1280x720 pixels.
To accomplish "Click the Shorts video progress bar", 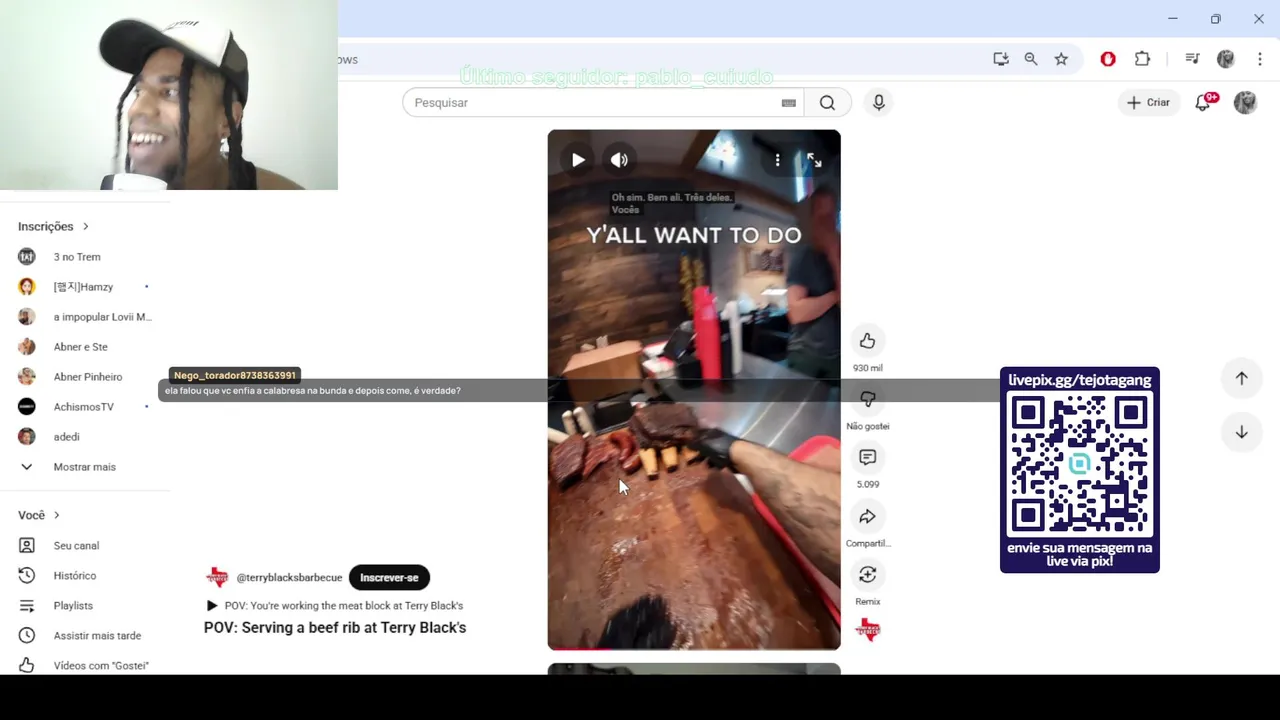I will [694, 648].
